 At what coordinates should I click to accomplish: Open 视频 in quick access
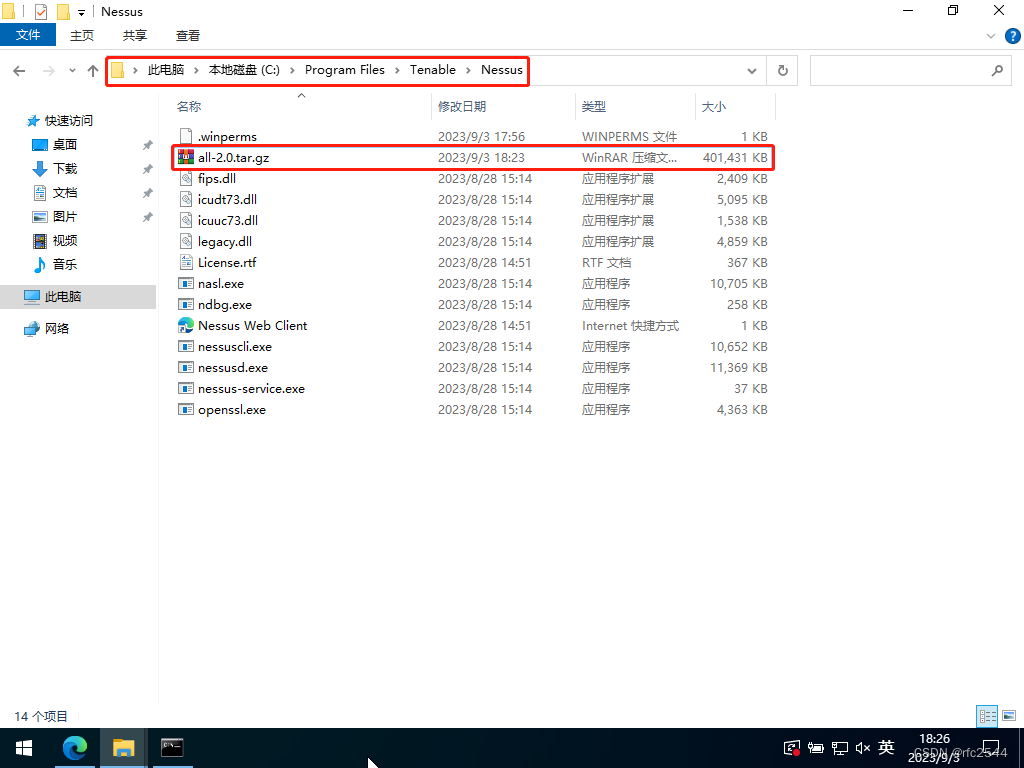[55, 241]
